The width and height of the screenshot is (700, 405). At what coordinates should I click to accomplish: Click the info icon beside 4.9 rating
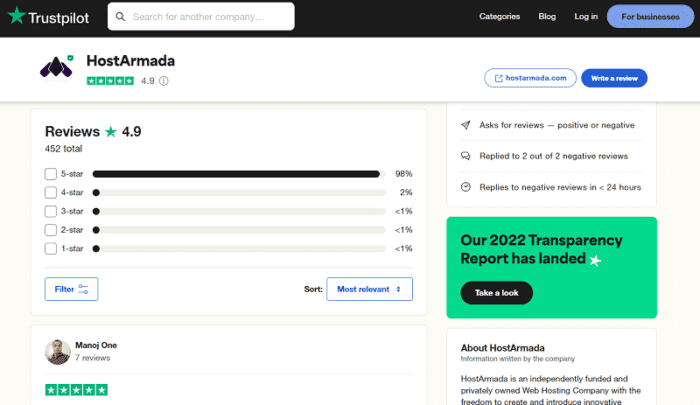pos(164,81)
